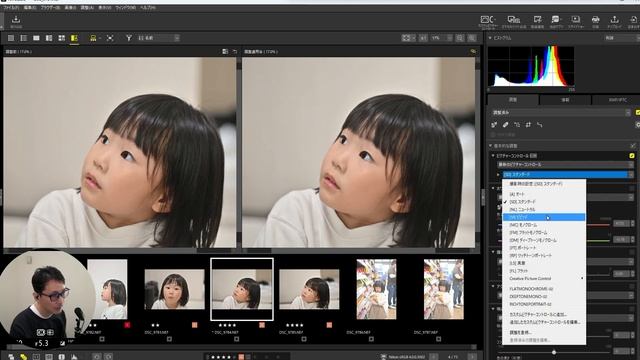Viewport: 640px width, 360px height.
Task: Open the ヘルプ menu
Action: [148, 8]
